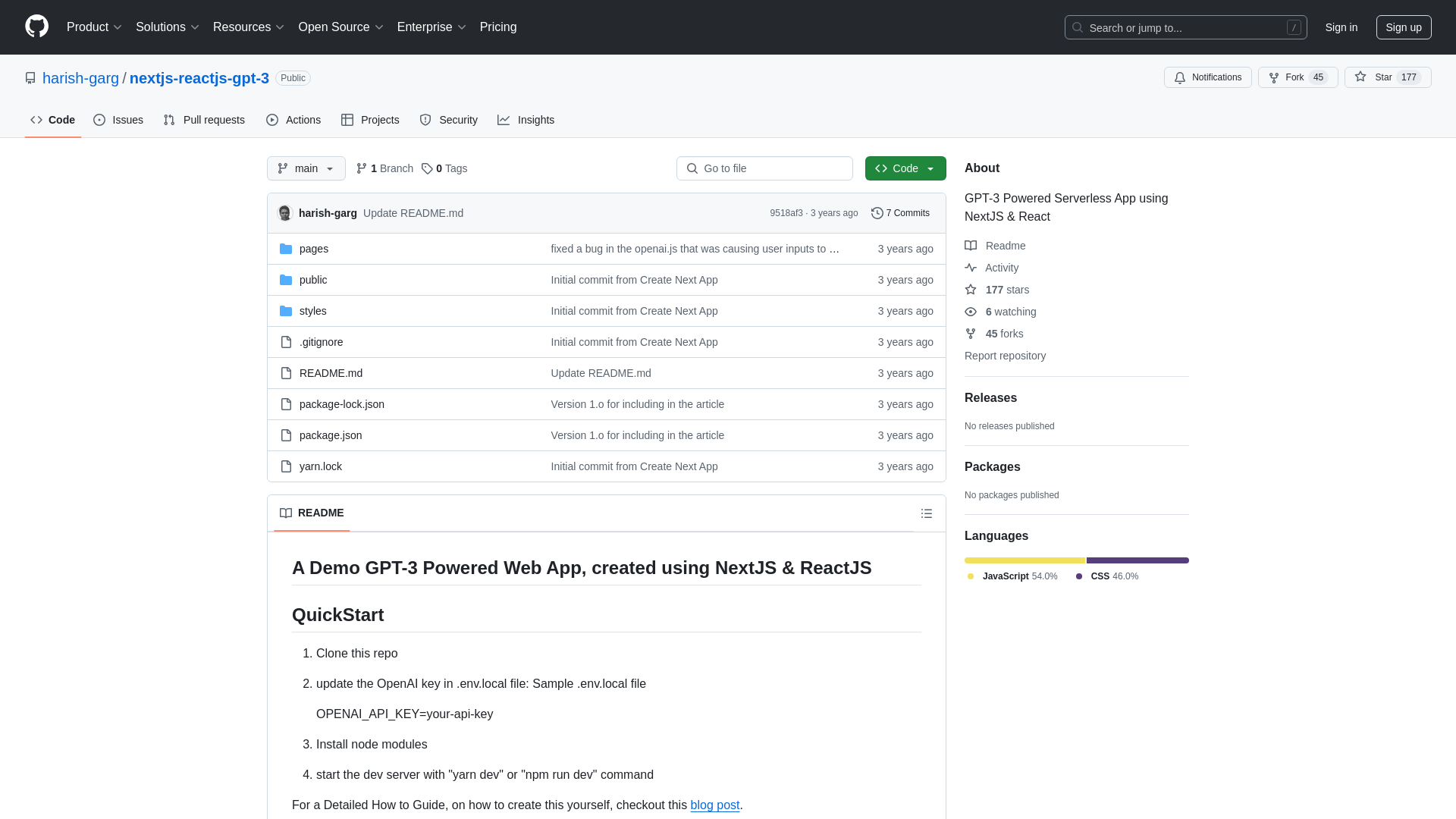
Task: Click the fork icon on the Fork button
Action: 1274,77
